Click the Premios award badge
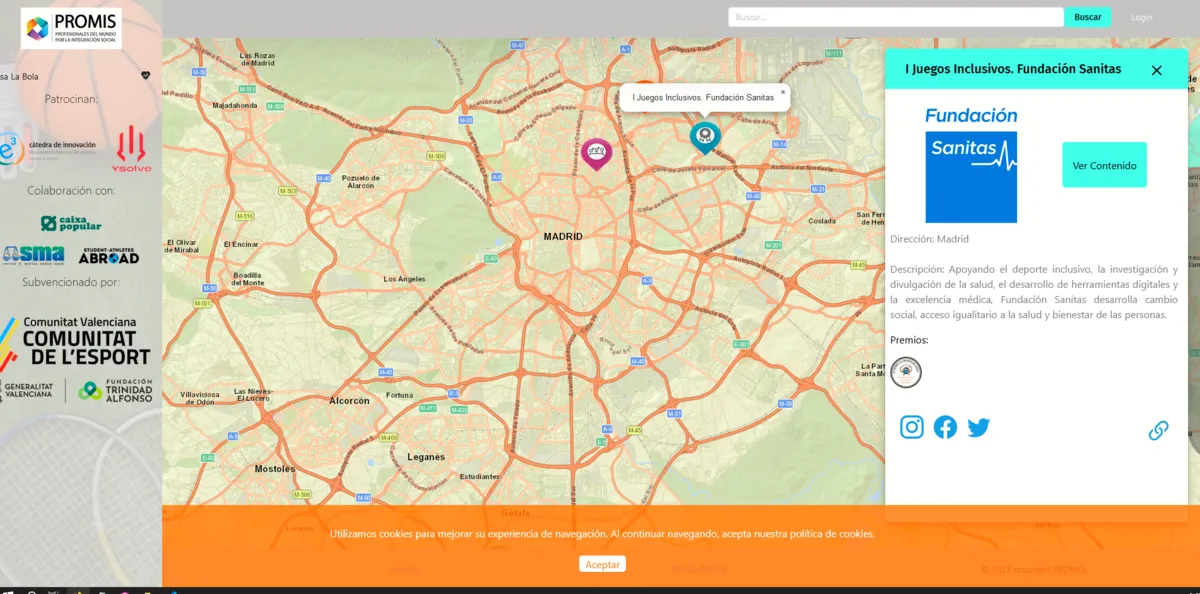This screenshot has height=594, width=1200. [906, 372]
